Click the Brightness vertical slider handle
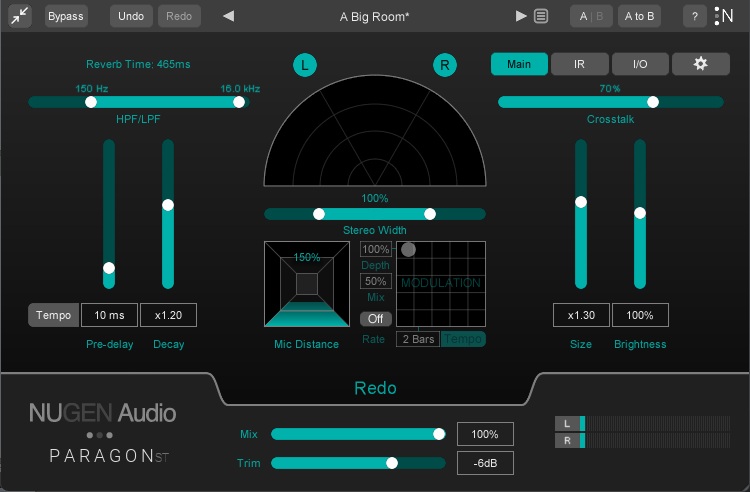This screenshot has height=492, width=750. (x=640, y=213)
